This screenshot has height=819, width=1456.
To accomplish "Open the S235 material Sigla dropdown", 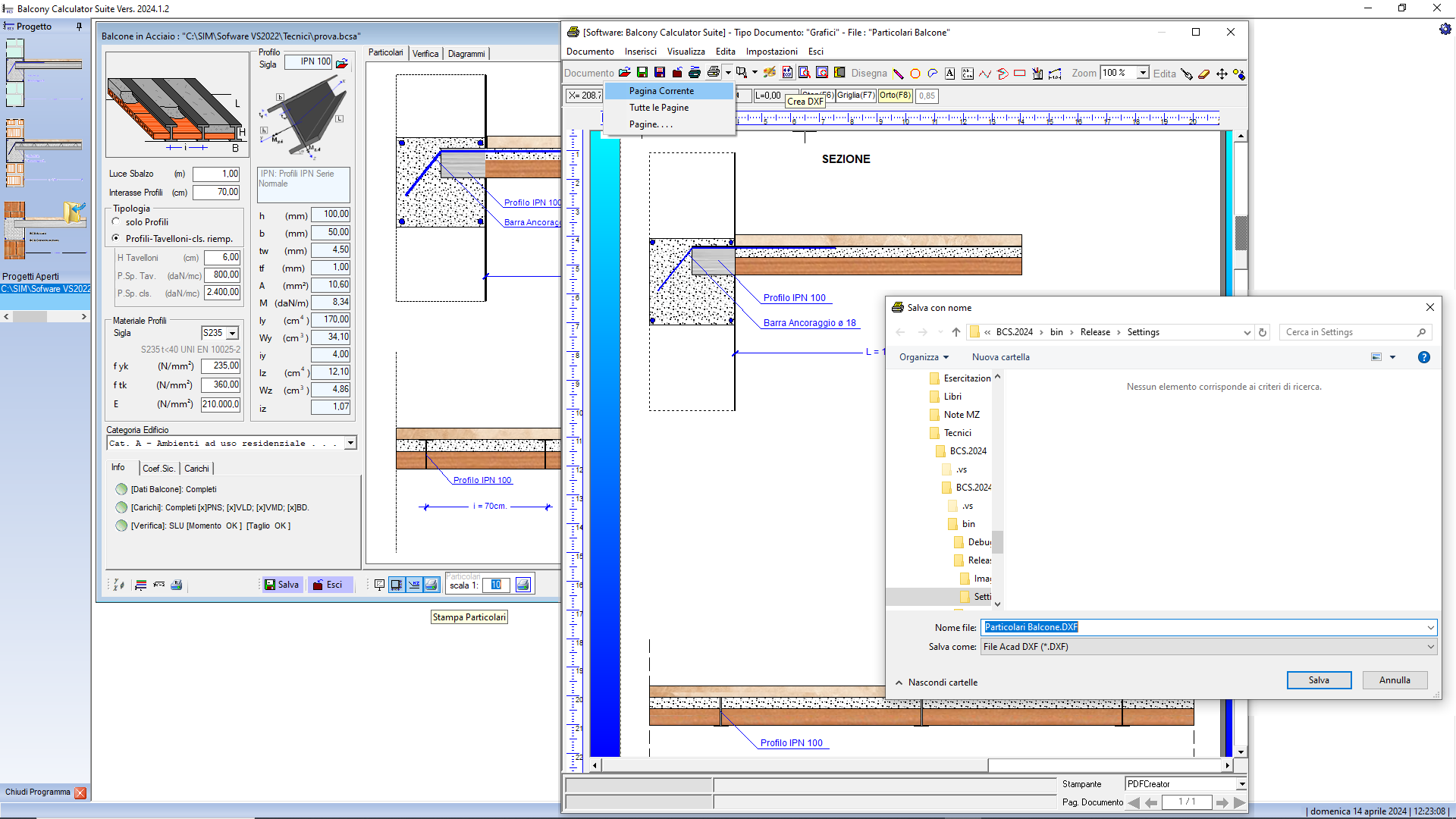I will [x=232, y=333].
